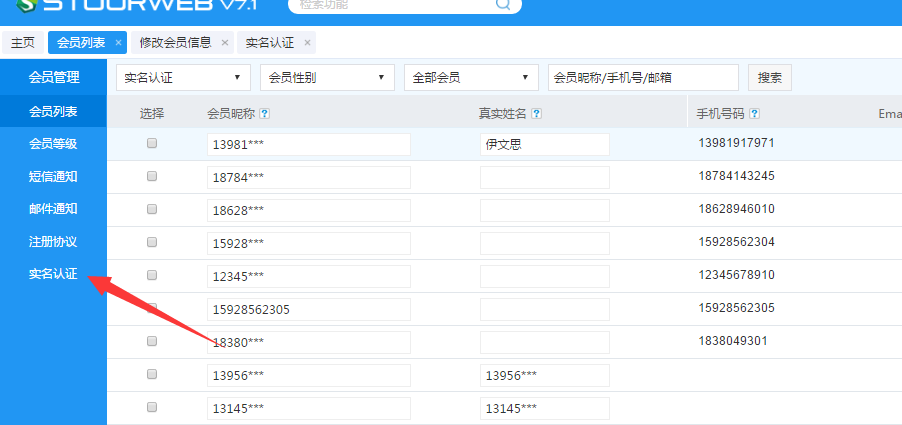Close the 修改会员信息 tab

[x=224, y=43]
